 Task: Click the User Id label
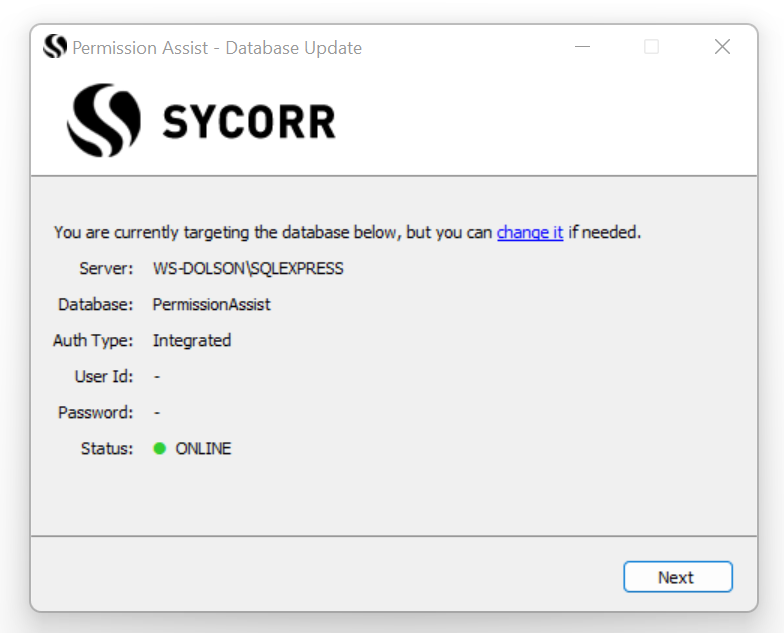pos(103,376)
